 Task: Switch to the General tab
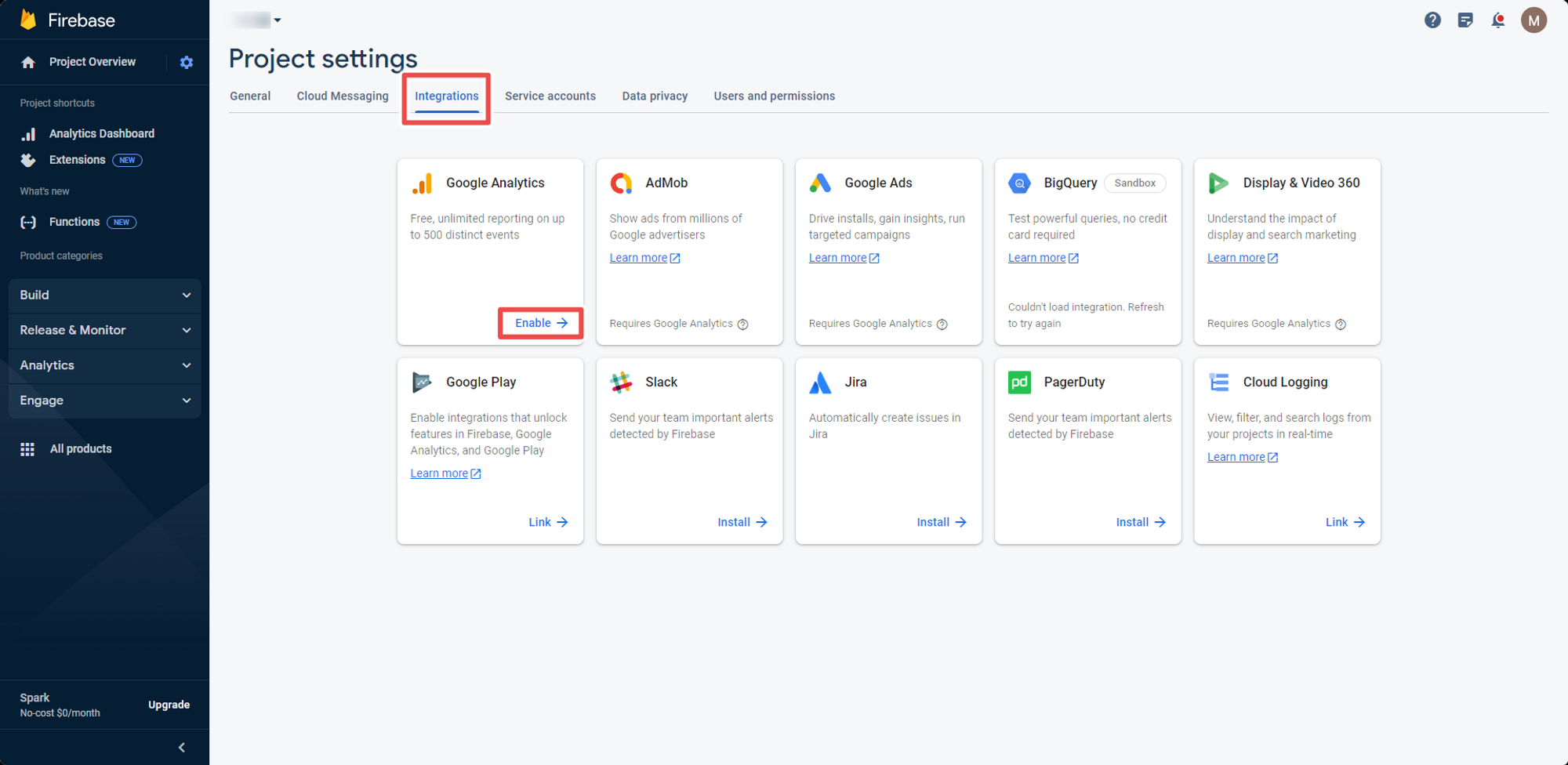pos(250,96)
